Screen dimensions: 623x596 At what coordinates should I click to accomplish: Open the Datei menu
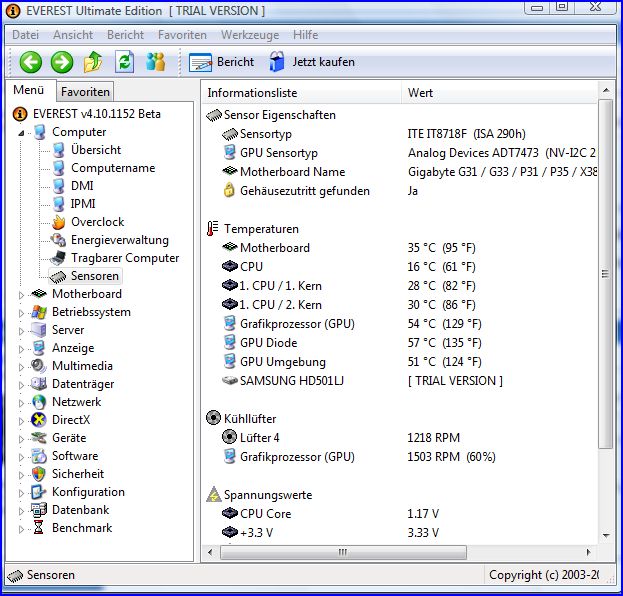[x=26, y=35]
